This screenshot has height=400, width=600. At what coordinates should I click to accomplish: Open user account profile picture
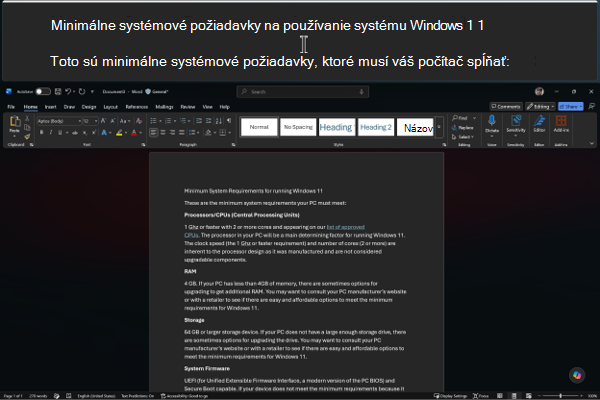(x=540, y=91)
